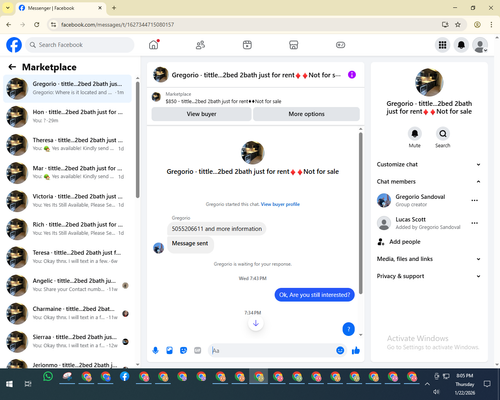Click the voice clip microphone icon

tap(155, 350)
